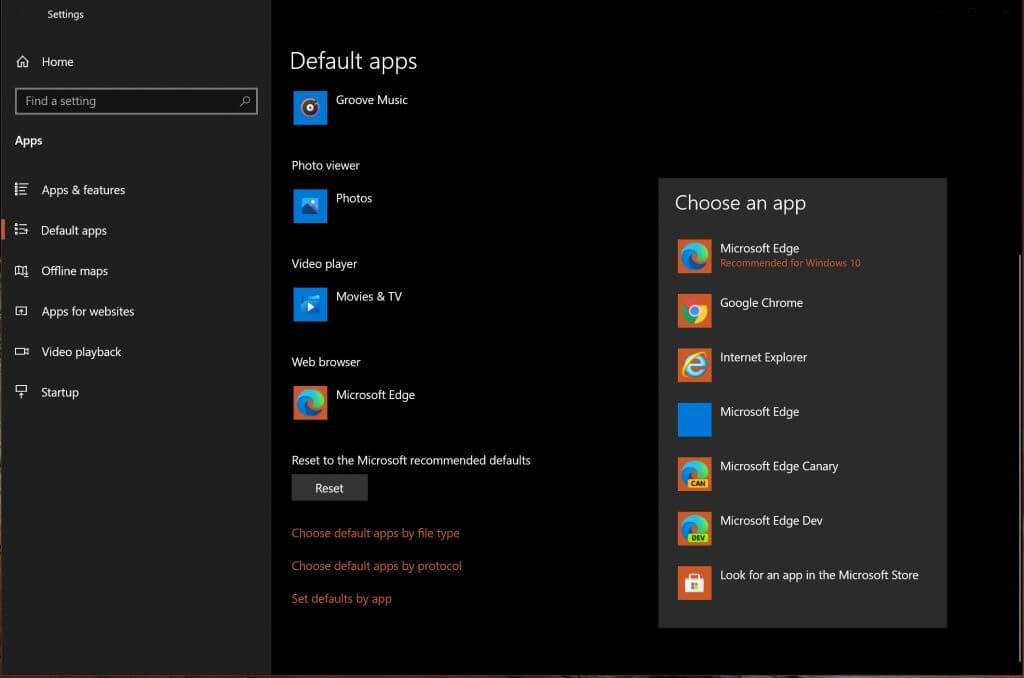
Task: Switch to Apps for websites section
Action: click(x=85, y=311)
